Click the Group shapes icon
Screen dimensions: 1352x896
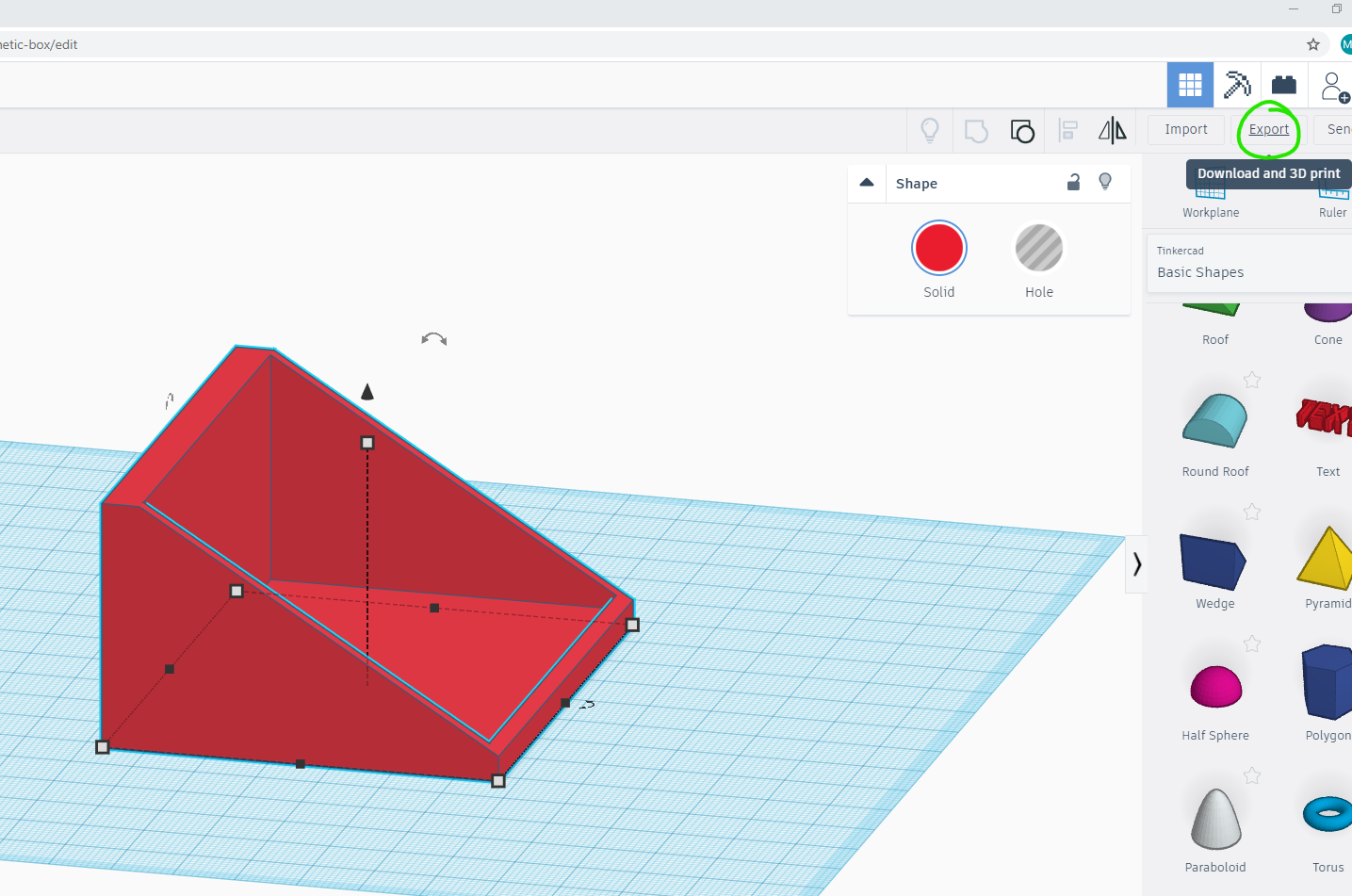[976, 130]
